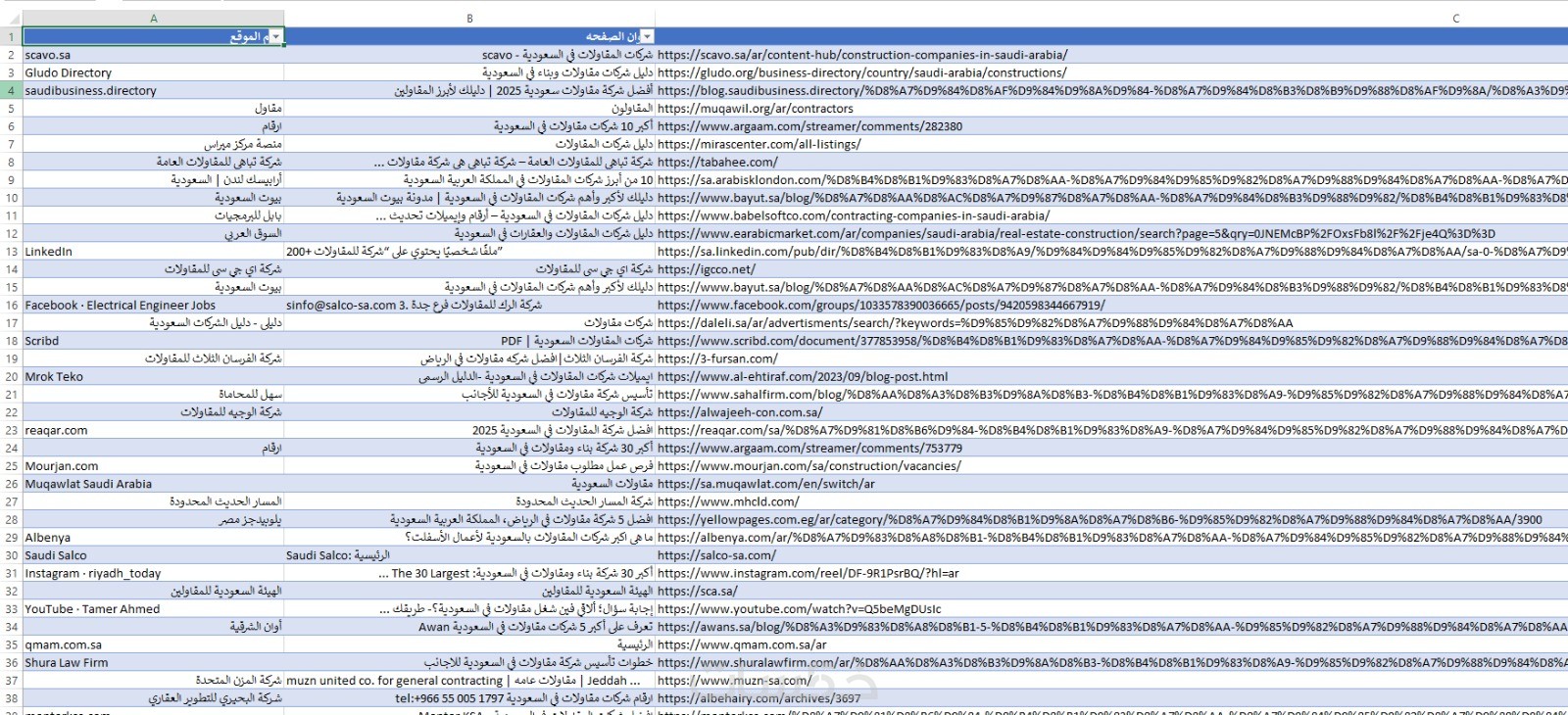Click the youtube.com watch URL cell

(799, 609)
